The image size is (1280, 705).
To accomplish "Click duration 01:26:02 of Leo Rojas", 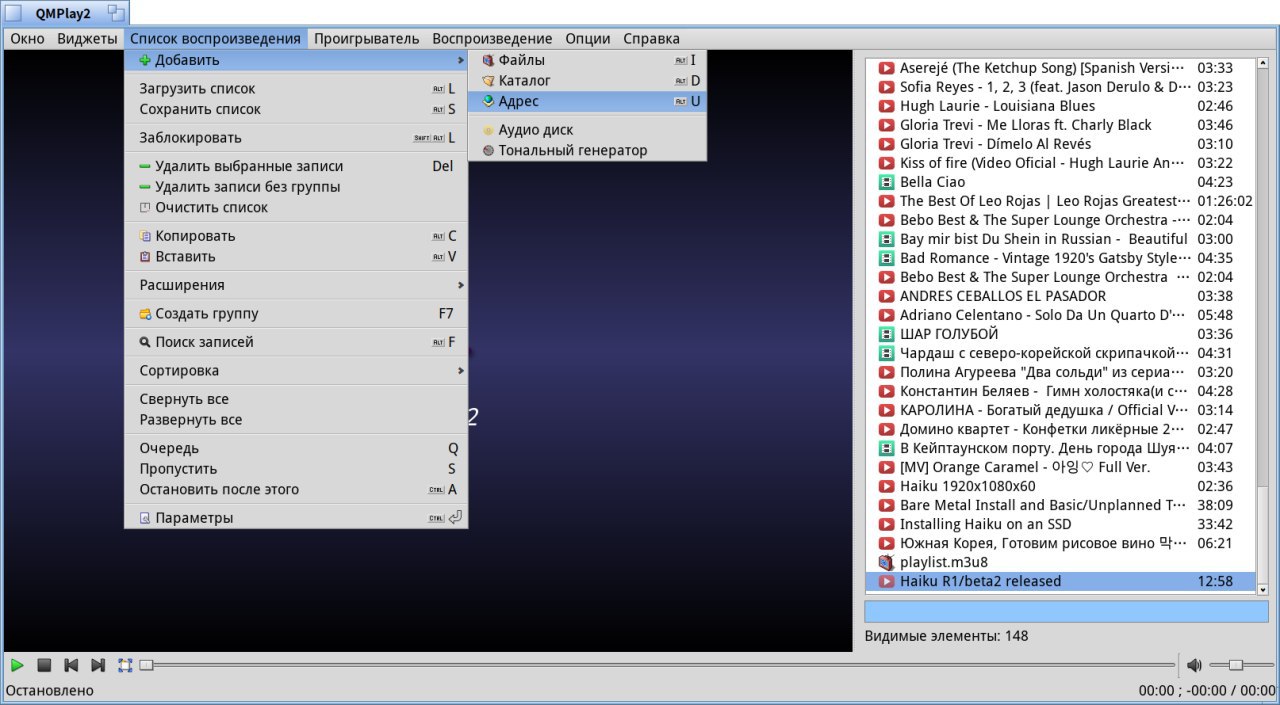I will (1225, 201).
